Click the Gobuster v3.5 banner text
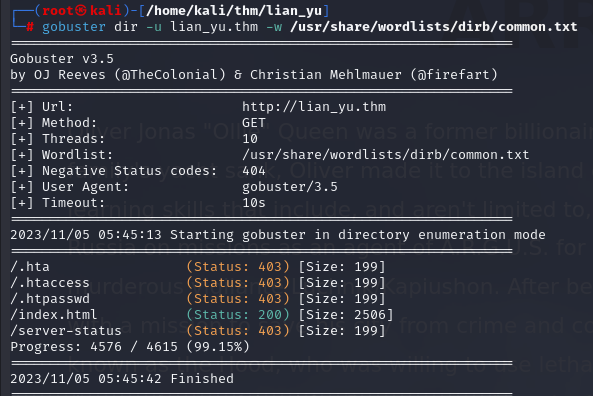Screen dimensions: 593x396 (x=62, y=59)
